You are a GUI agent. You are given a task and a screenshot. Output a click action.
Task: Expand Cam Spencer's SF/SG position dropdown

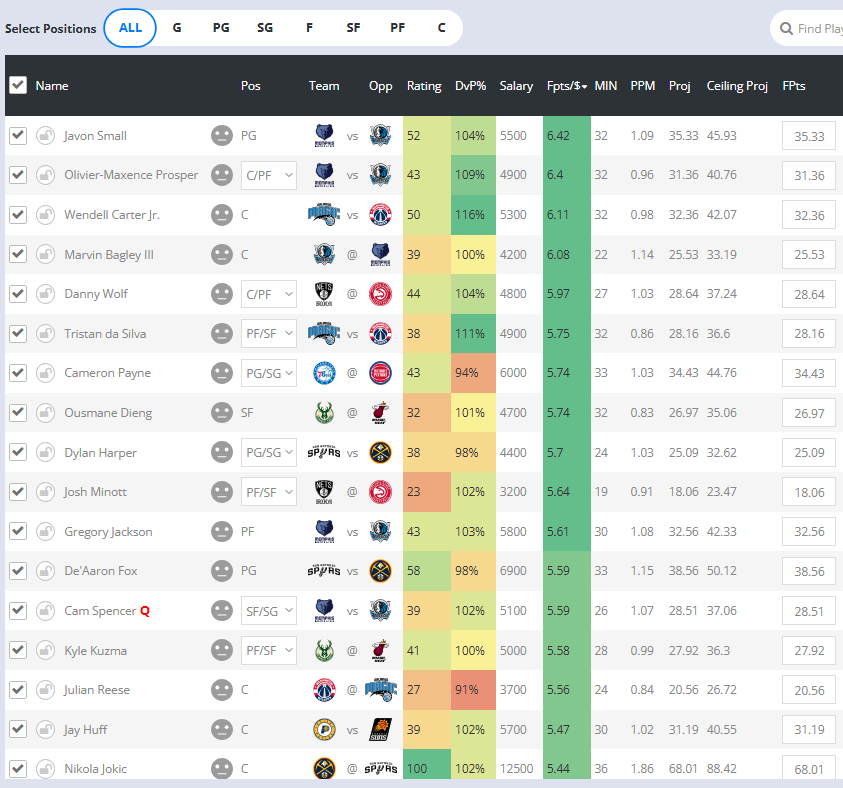(269, 610)
